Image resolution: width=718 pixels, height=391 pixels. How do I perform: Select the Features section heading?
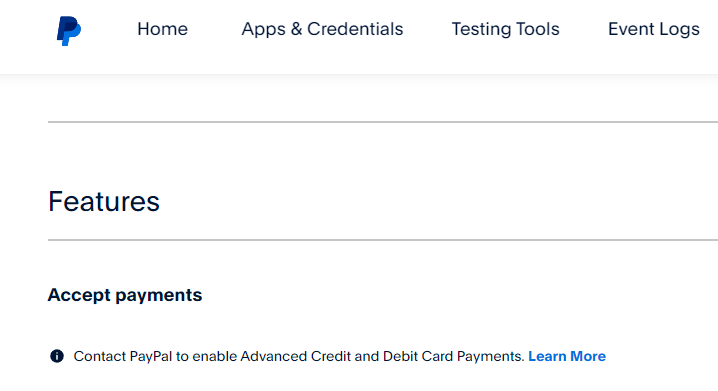click(x=104, y=201)
